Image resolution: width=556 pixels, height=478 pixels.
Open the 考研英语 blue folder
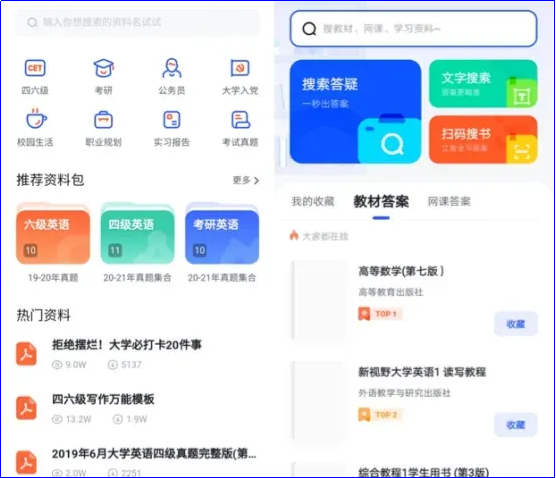tap(222, 234)
